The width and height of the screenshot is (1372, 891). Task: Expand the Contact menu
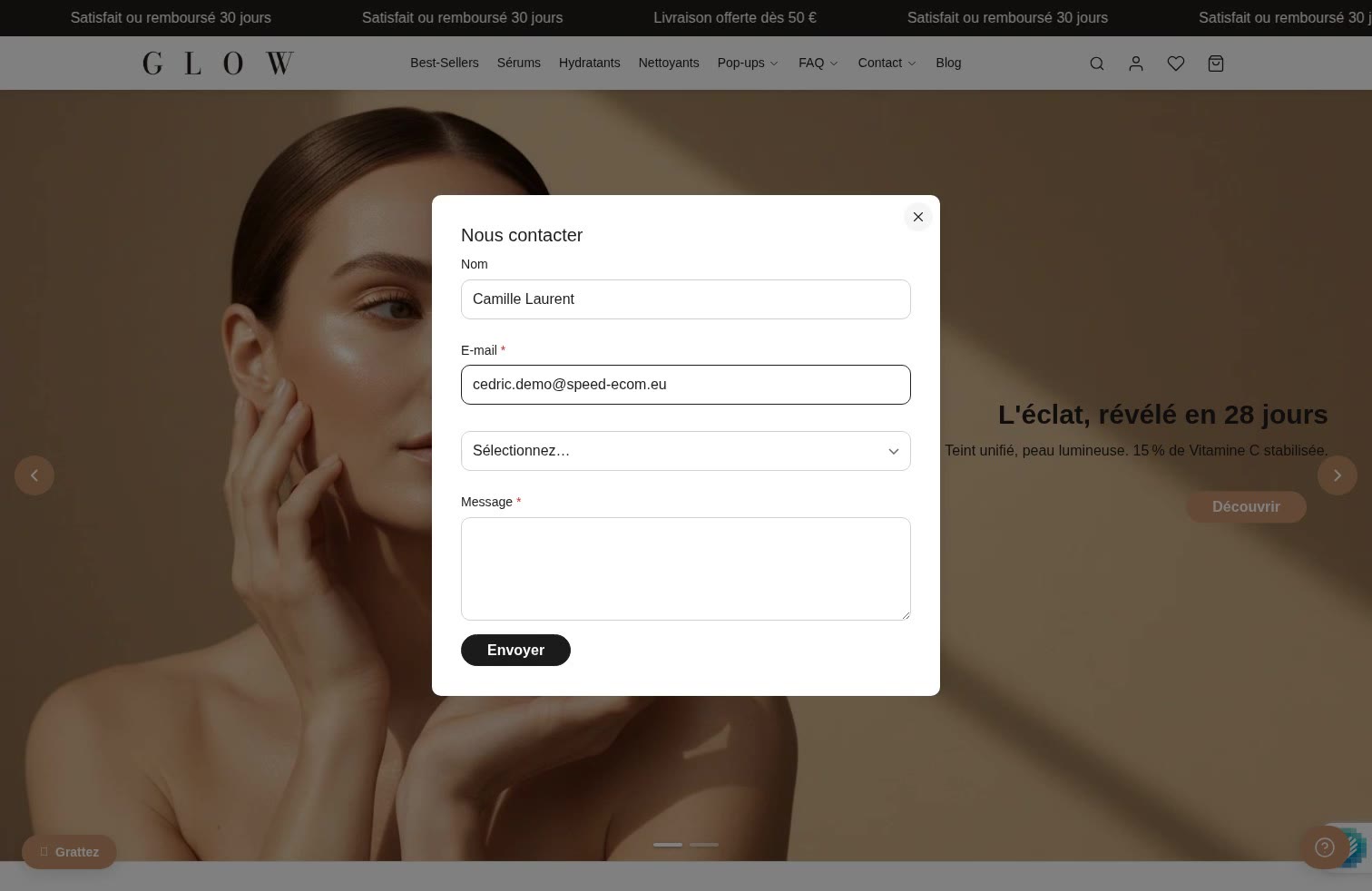tap(887, 63)
